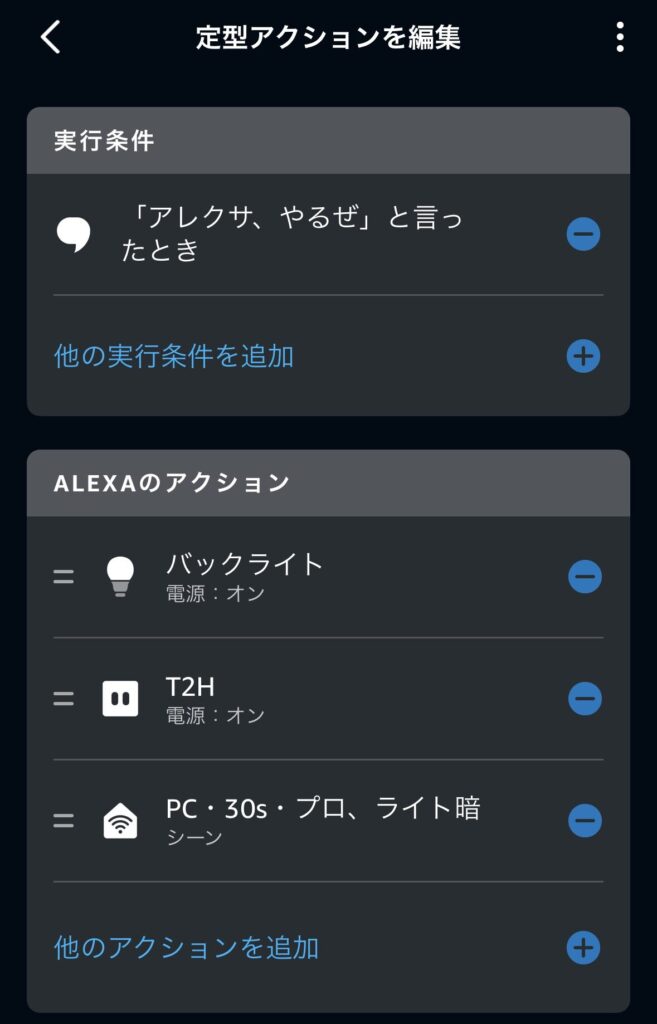Tap the light bulb icon for バックライト
The width and height of the screenshot is (657, 1024).
(120, 577)
